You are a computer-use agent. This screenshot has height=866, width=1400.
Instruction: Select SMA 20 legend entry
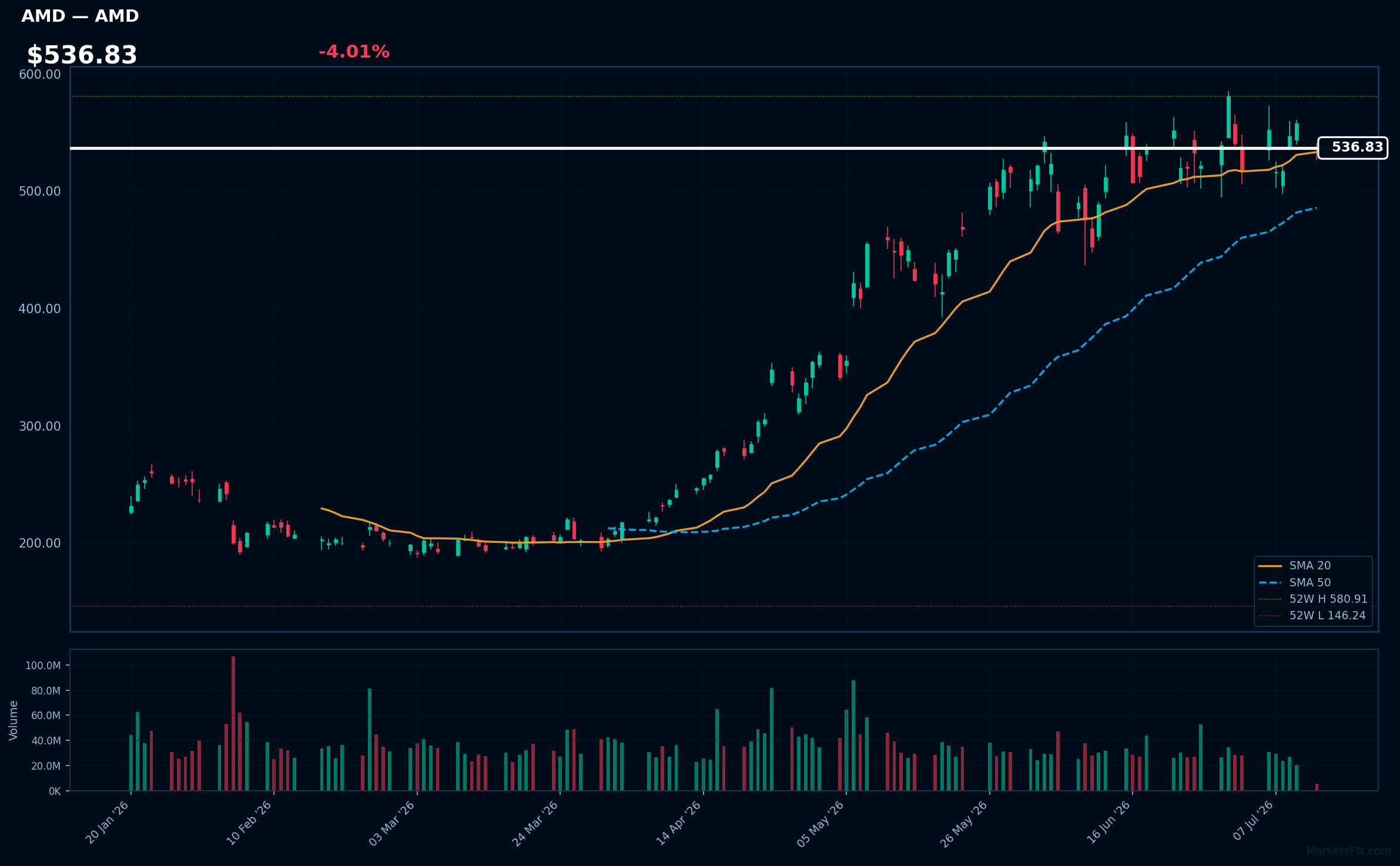pos(1294,566)
